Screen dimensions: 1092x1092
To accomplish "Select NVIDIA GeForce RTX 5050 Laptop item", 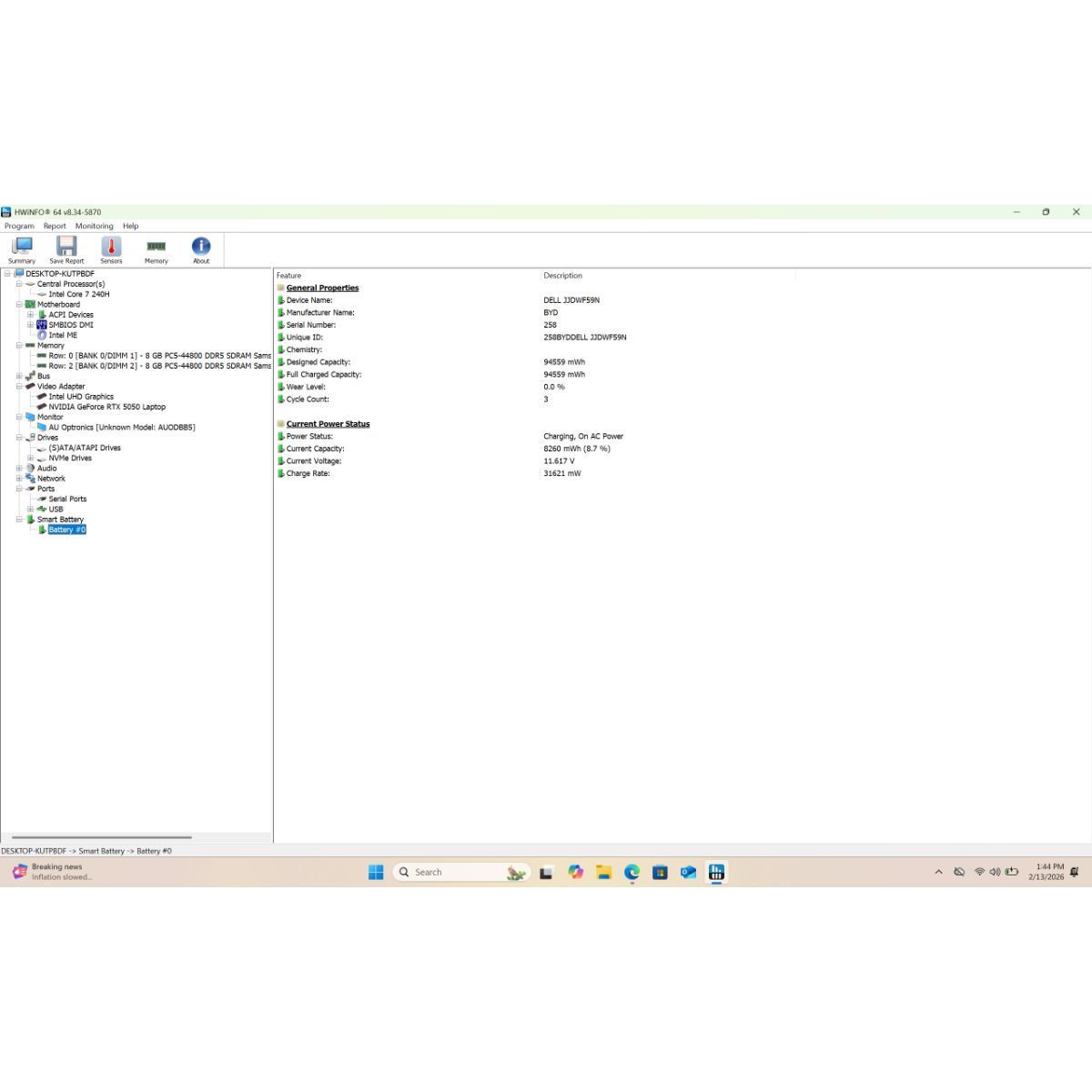I will (x=106, y=407).
